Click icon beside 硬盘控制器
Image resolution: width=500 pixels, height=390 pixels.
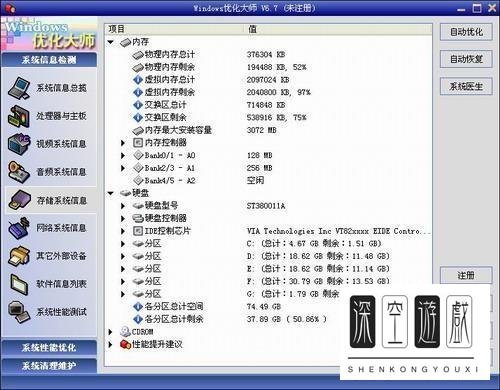[138, 218]
